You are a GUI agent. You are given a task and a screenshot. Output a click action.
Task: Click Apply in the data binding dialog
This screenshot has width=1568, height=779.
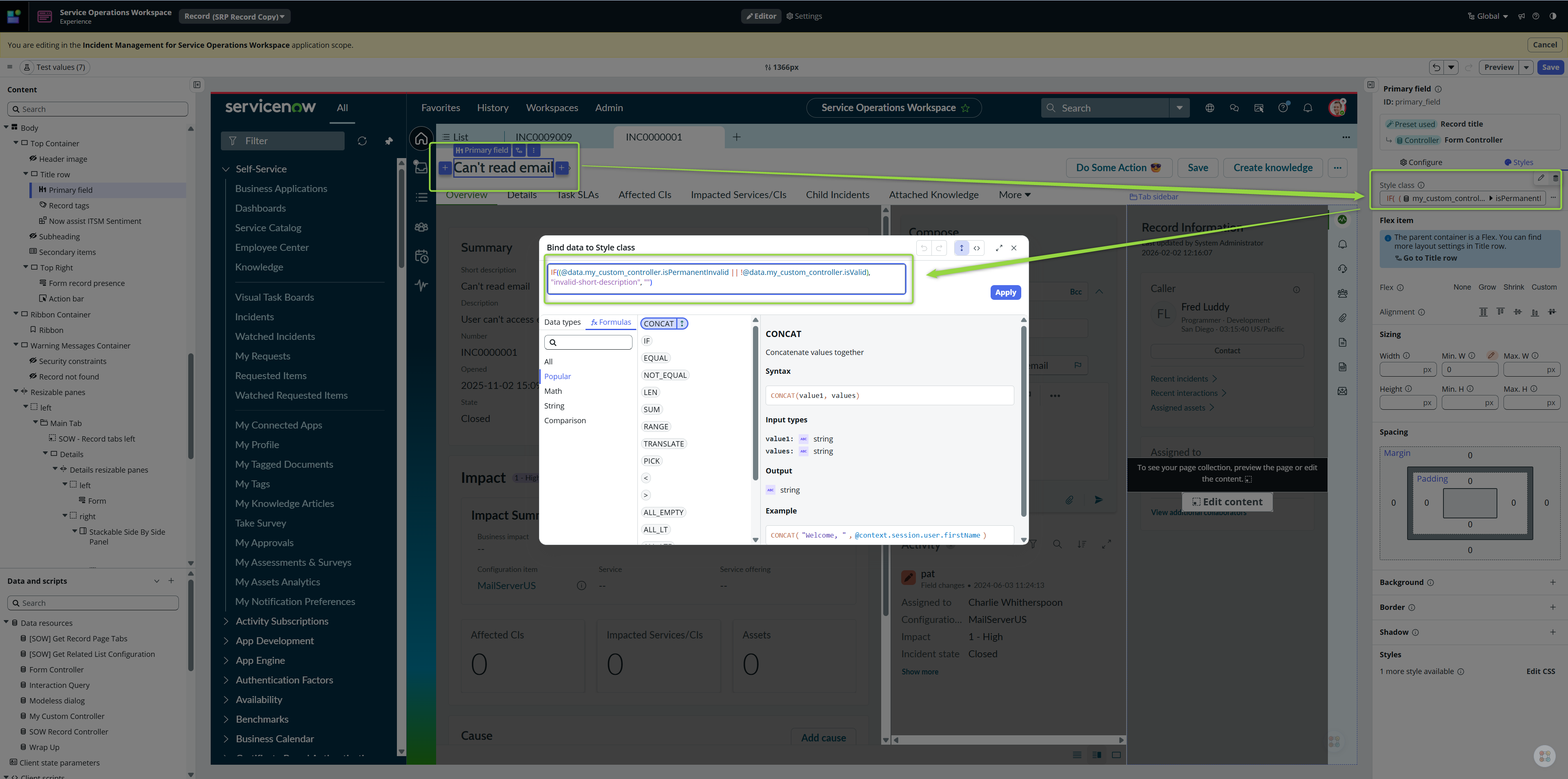[1005, 292]
